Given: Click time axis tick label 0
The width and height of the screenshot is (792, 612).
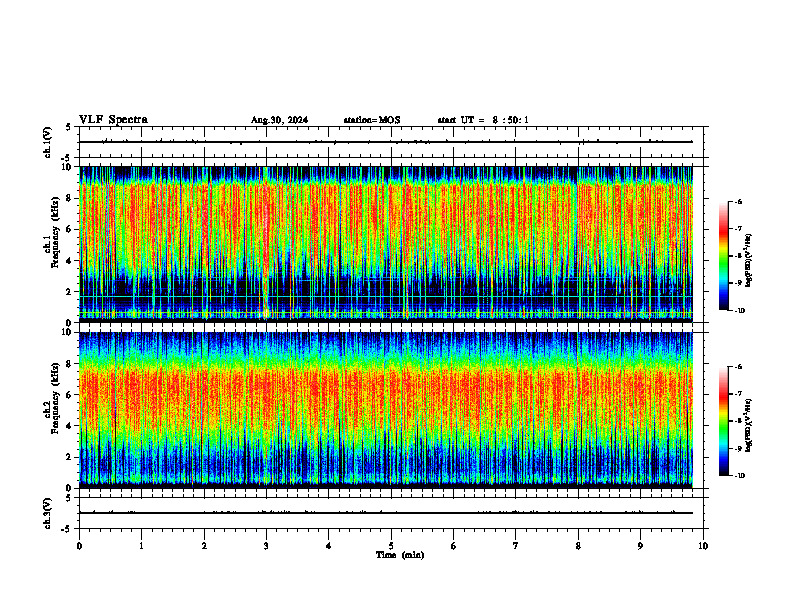Looking at the screenshot, I should coord(79,546).
